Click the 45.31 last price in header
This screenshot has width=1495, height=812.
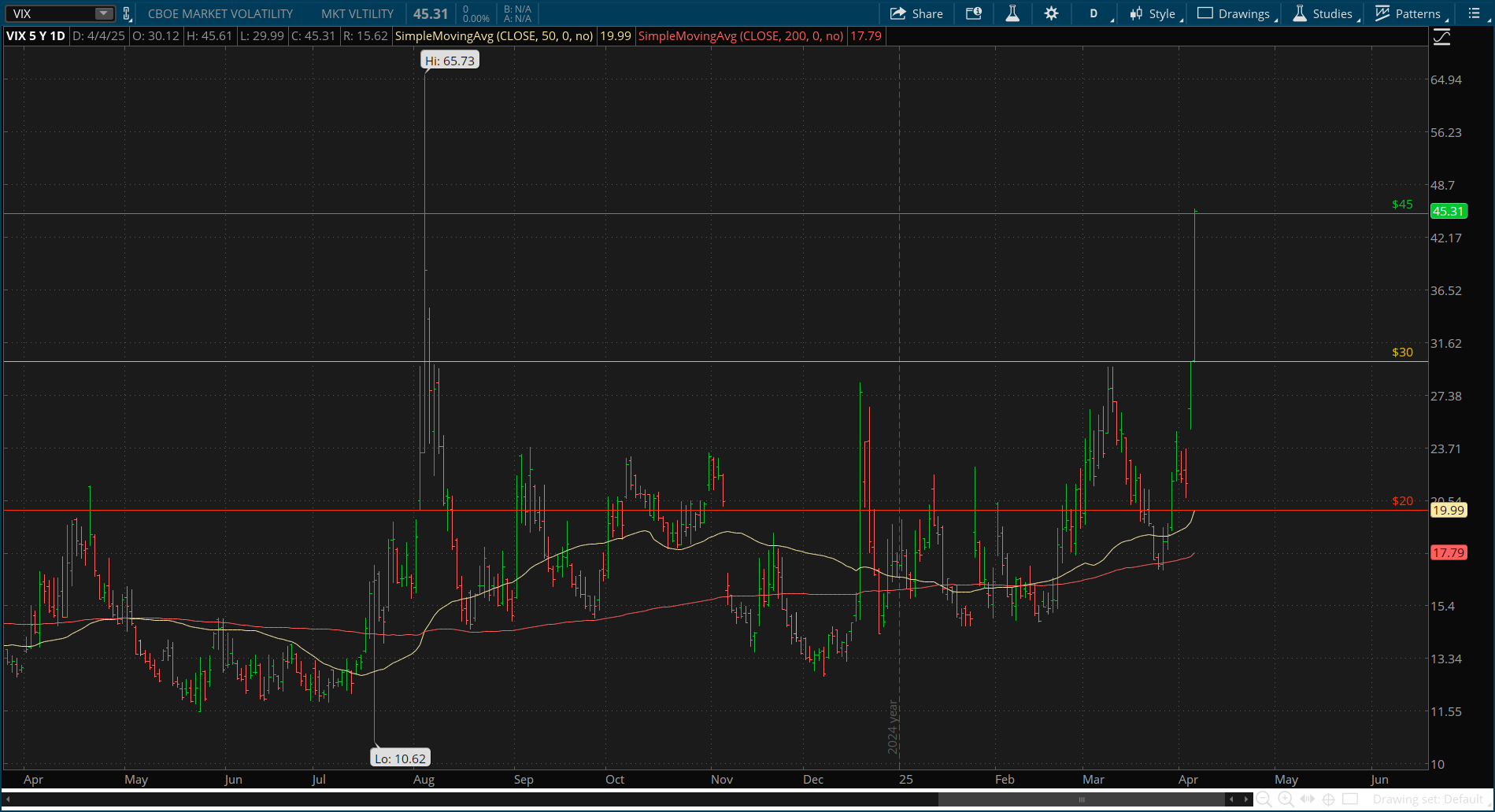(431, 13)
